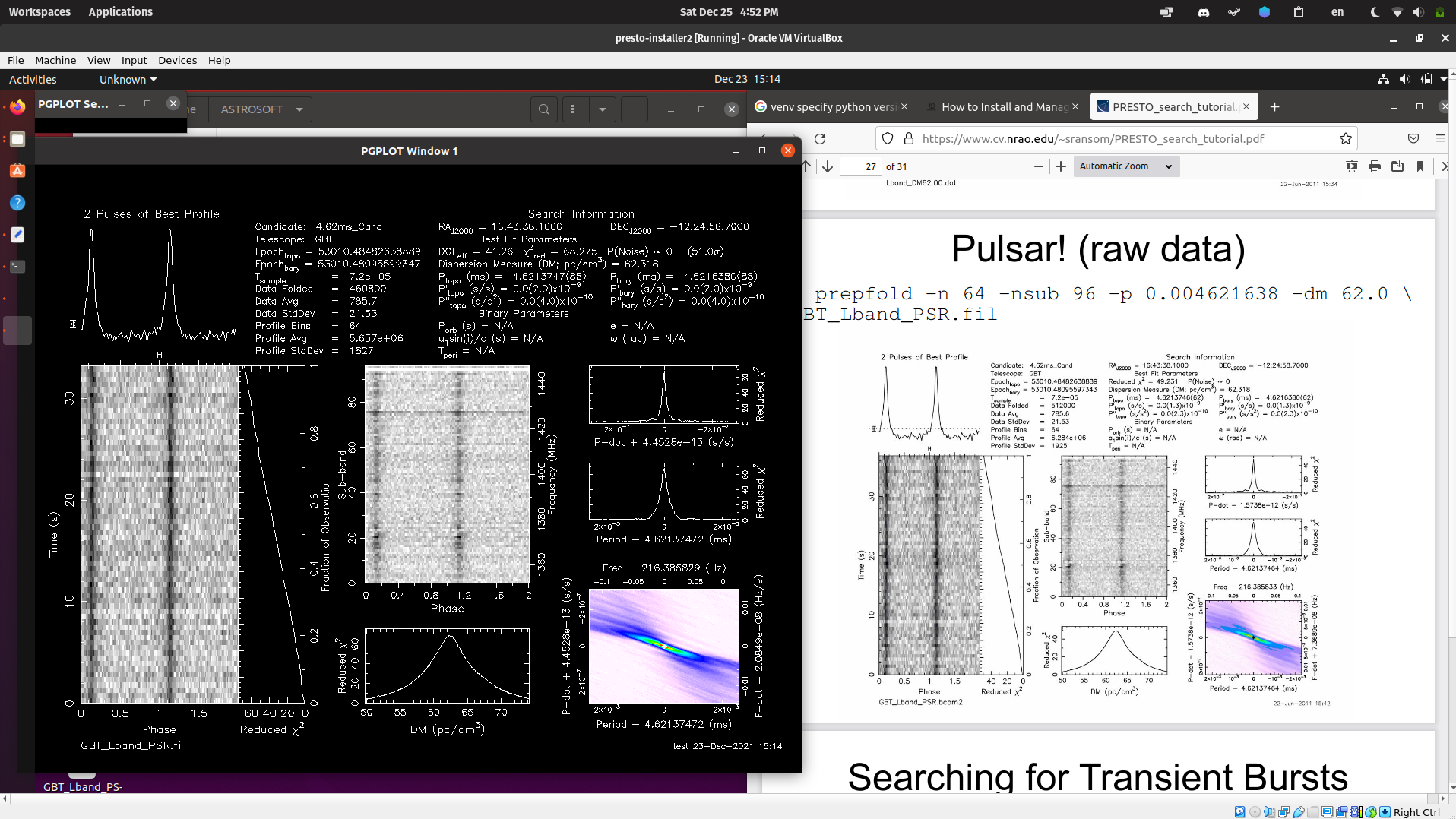Open the file manager hamburger menu
Image resolution: width=1456 pixels, height=819 pixels.
point(634,109)
